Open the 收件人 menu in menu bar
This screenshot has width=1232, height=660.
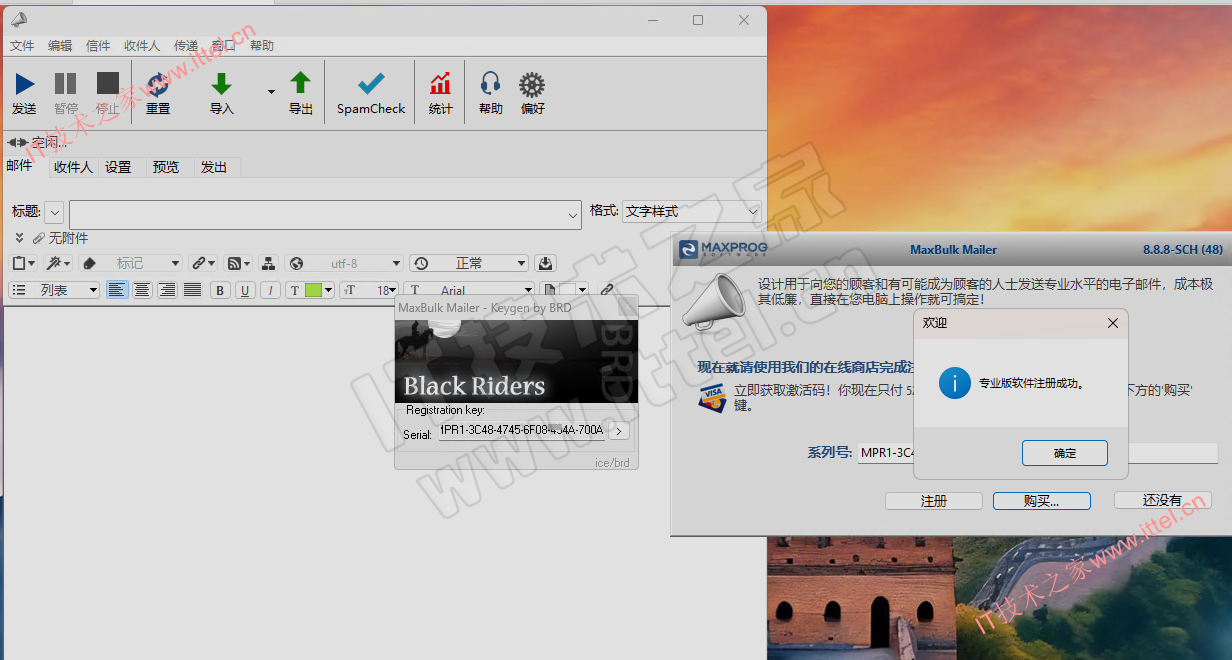pyautogui.click(x=142, y=46)
